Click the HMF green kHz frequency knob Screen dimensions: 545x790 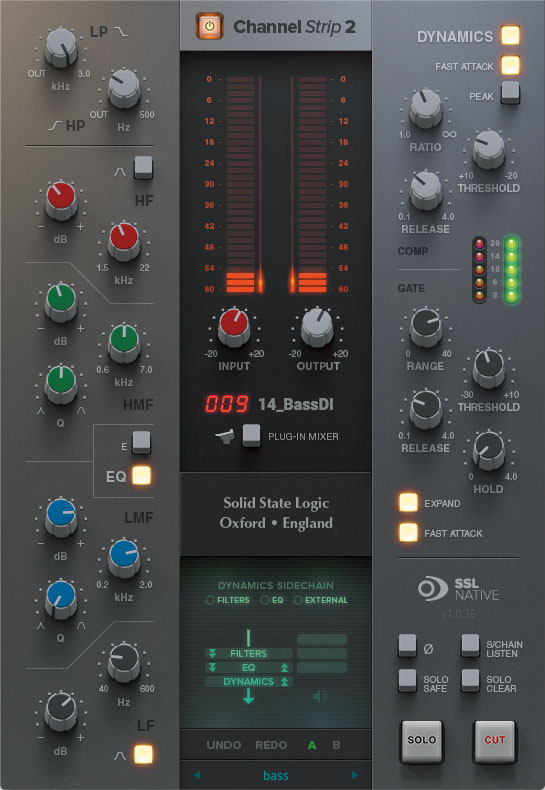tap(124, 343)
